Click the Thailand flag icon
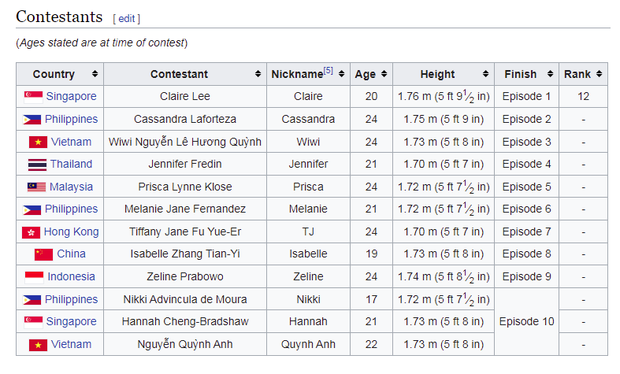The image size is (620, 374). [x=37, y=164]
